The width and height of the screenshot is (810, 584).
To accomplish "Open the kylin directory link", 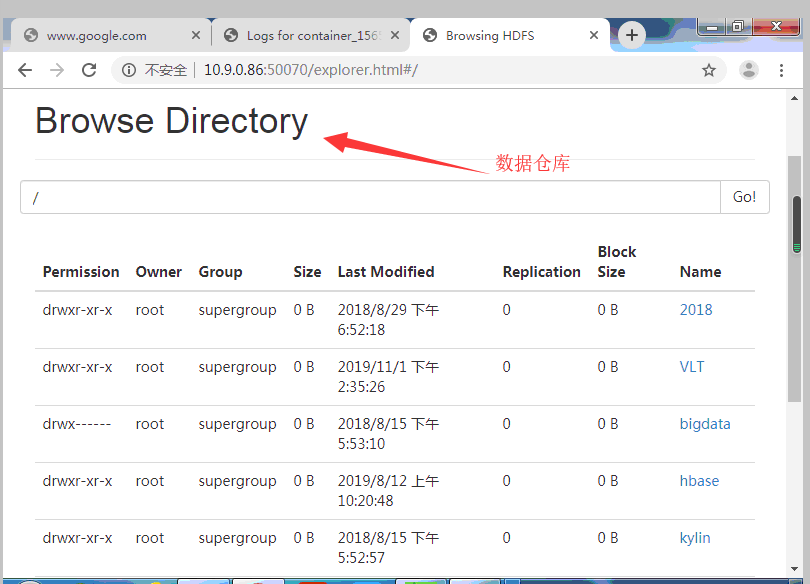I will pyautogui.click(x=695, y=538).
